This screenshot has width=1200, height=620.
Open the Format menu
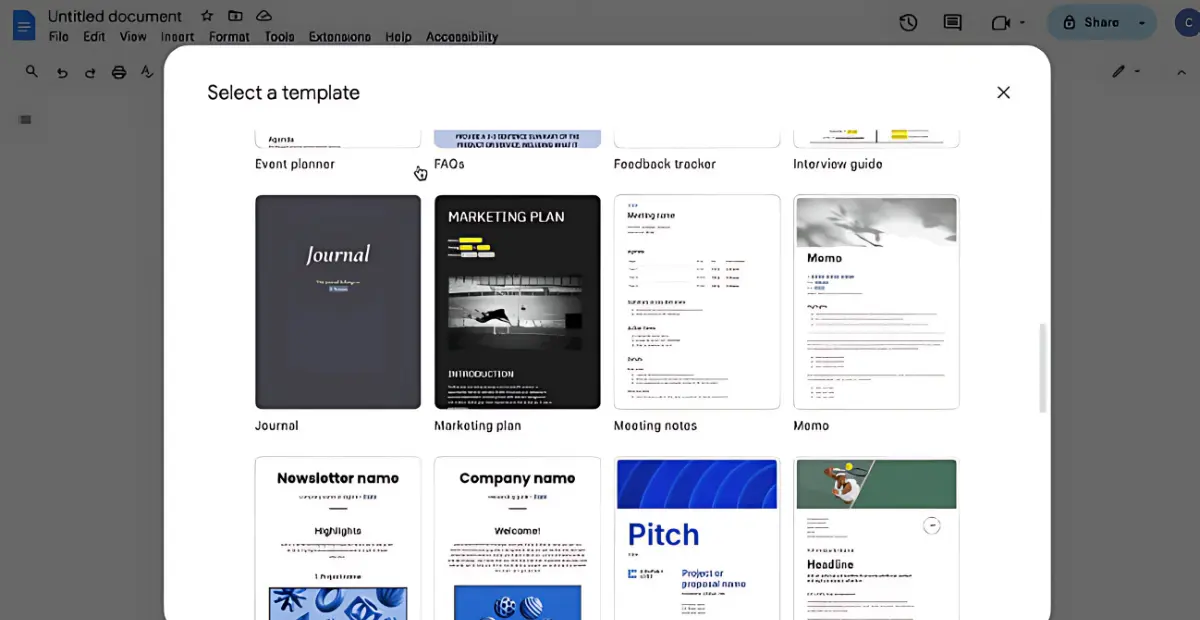(229, 37)
